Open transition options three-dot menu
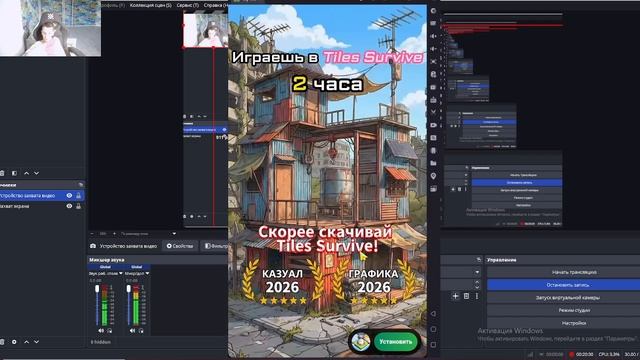The width and height of the screenshot is (640, 360). click(x=477, y=296)
